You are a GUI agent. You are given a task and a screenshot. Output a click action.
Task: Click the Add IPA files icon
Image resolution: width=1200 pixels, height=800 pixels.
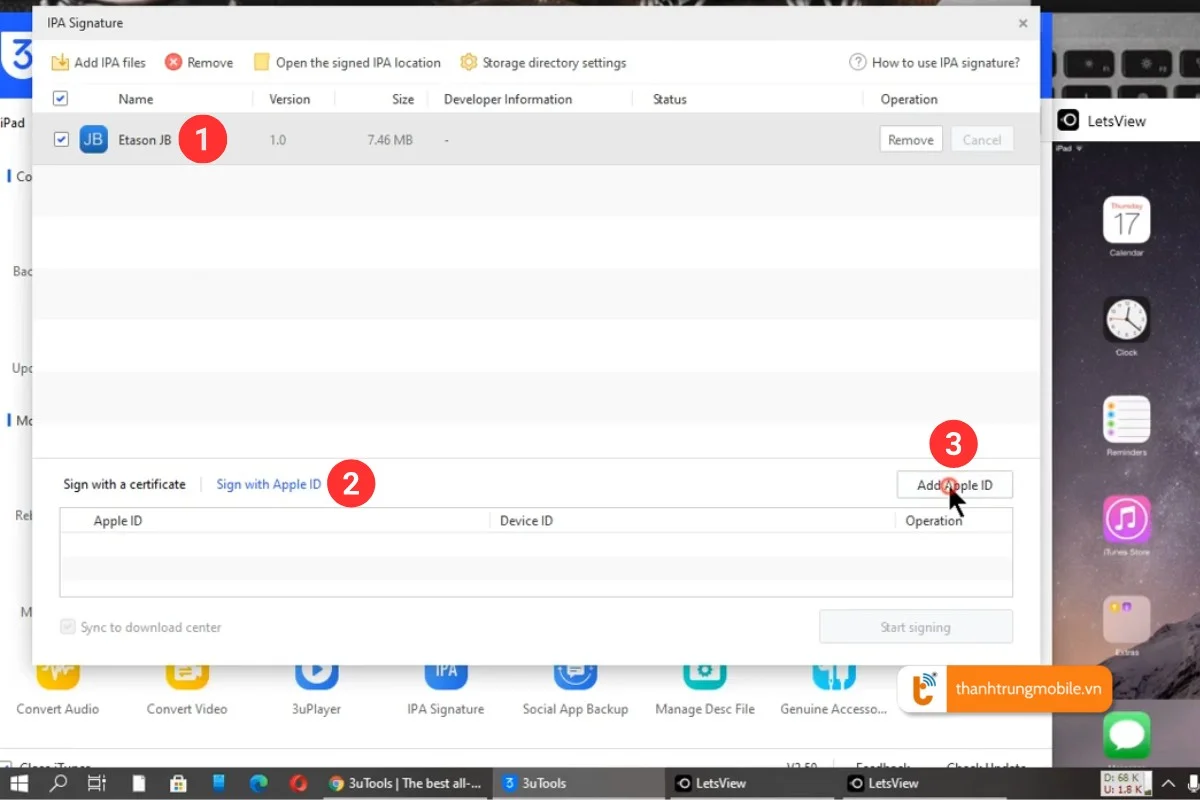point(60,62)
